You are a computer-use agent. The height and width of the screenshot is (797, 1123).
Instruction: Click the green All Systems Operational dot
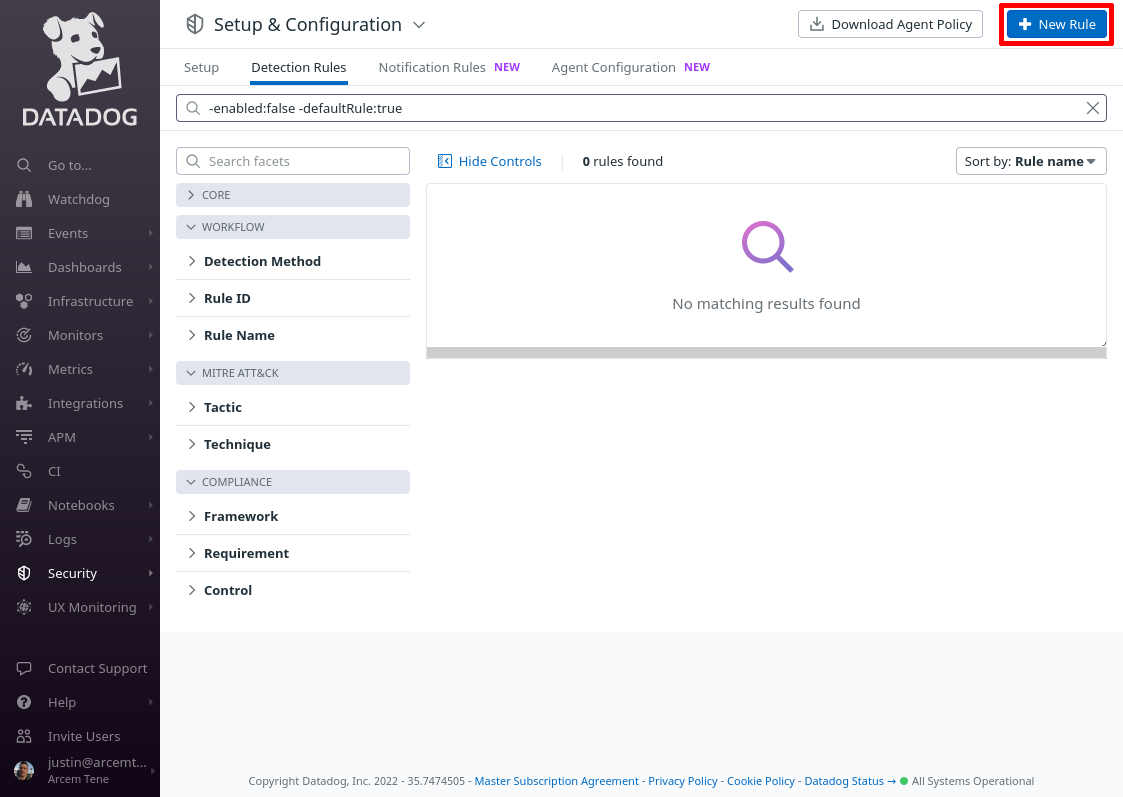pyautogui.click(x=904, y=781)
